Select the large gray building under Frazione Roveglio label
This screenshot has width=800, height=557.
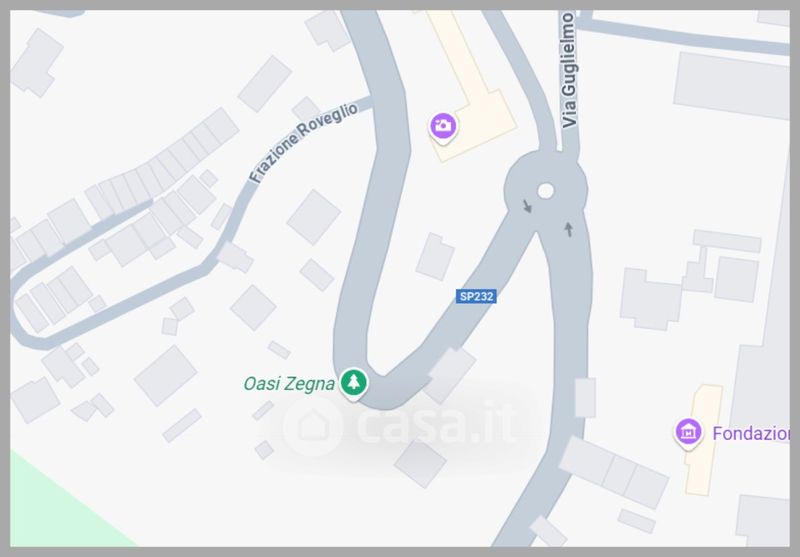[x=313, y=217]
